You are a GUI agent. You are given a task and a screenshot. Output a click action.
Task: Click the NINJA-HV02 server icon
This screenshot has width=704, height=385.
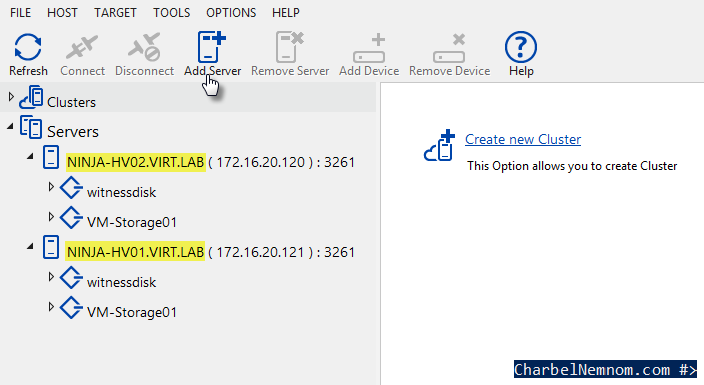point(51,157)
